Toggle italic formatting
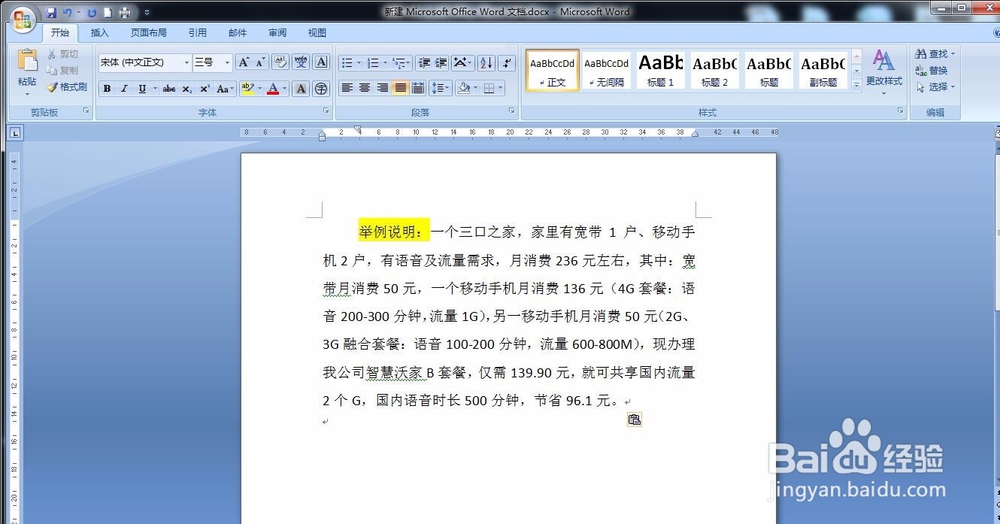Screen dimensions: 1000x524 124,89
